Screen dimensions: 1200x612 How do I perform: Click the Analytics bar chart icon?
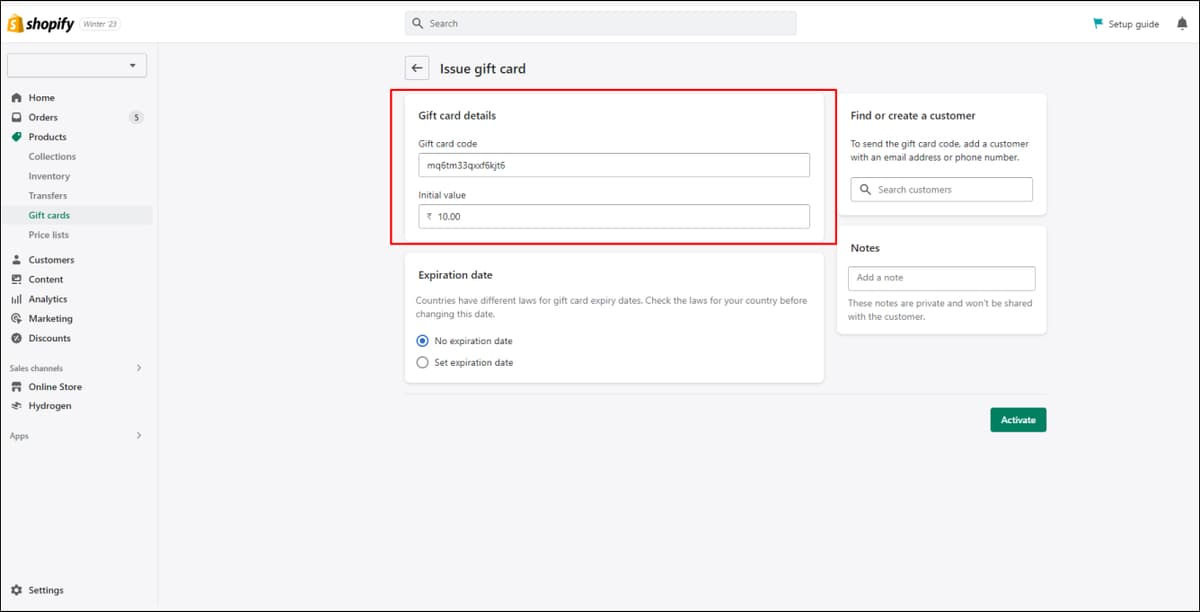point(16,299)
